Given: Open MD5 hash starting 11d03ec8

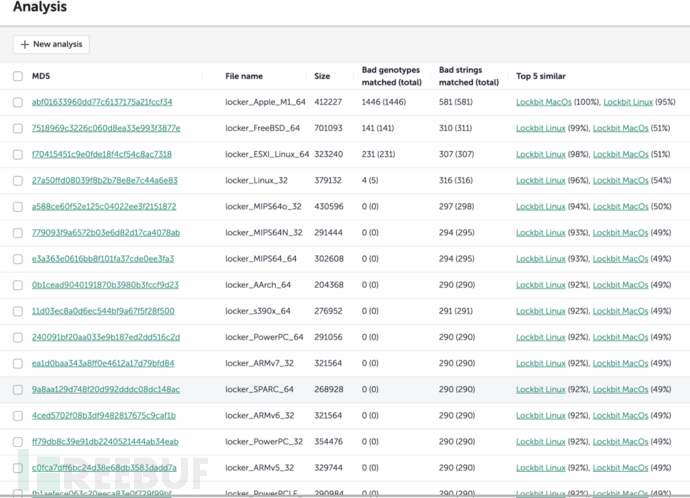Looking at the screenshot, I should 103,311.
